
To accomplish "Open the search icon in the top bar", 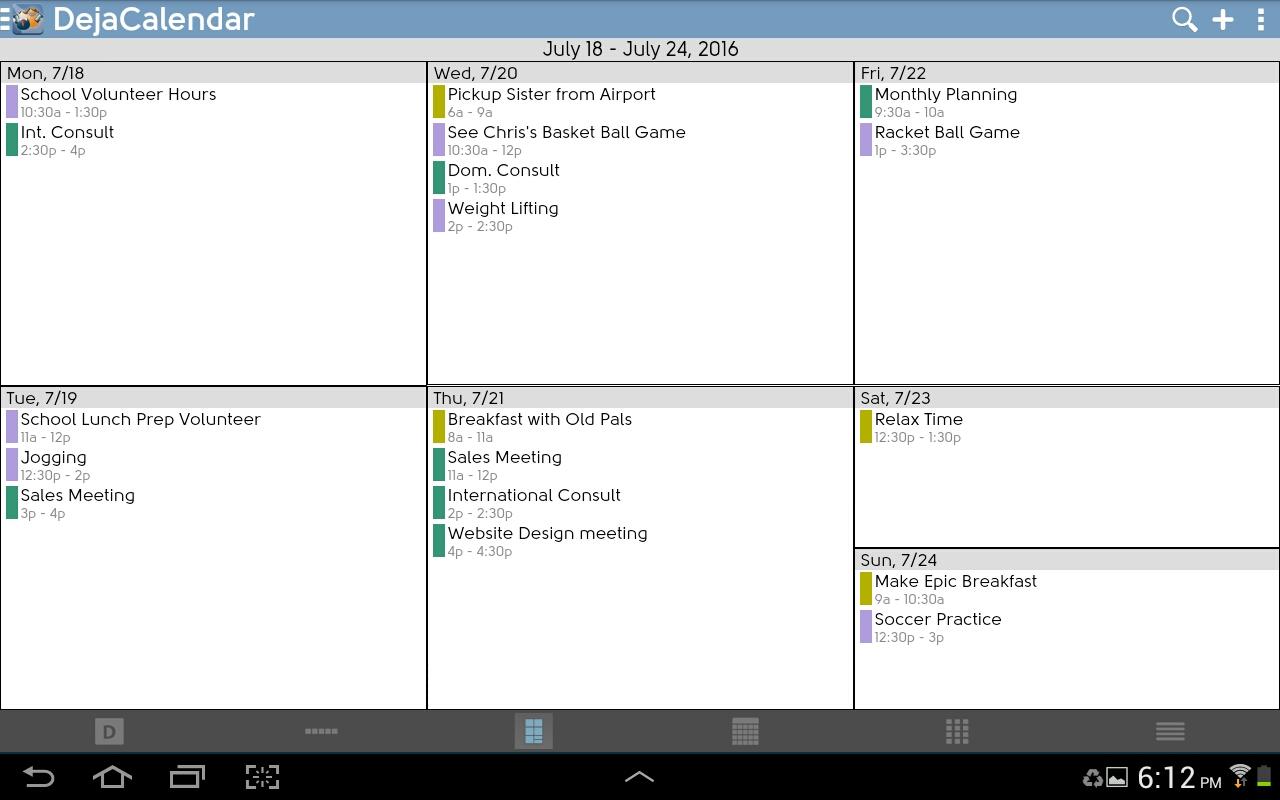I will pos(1184,19).
